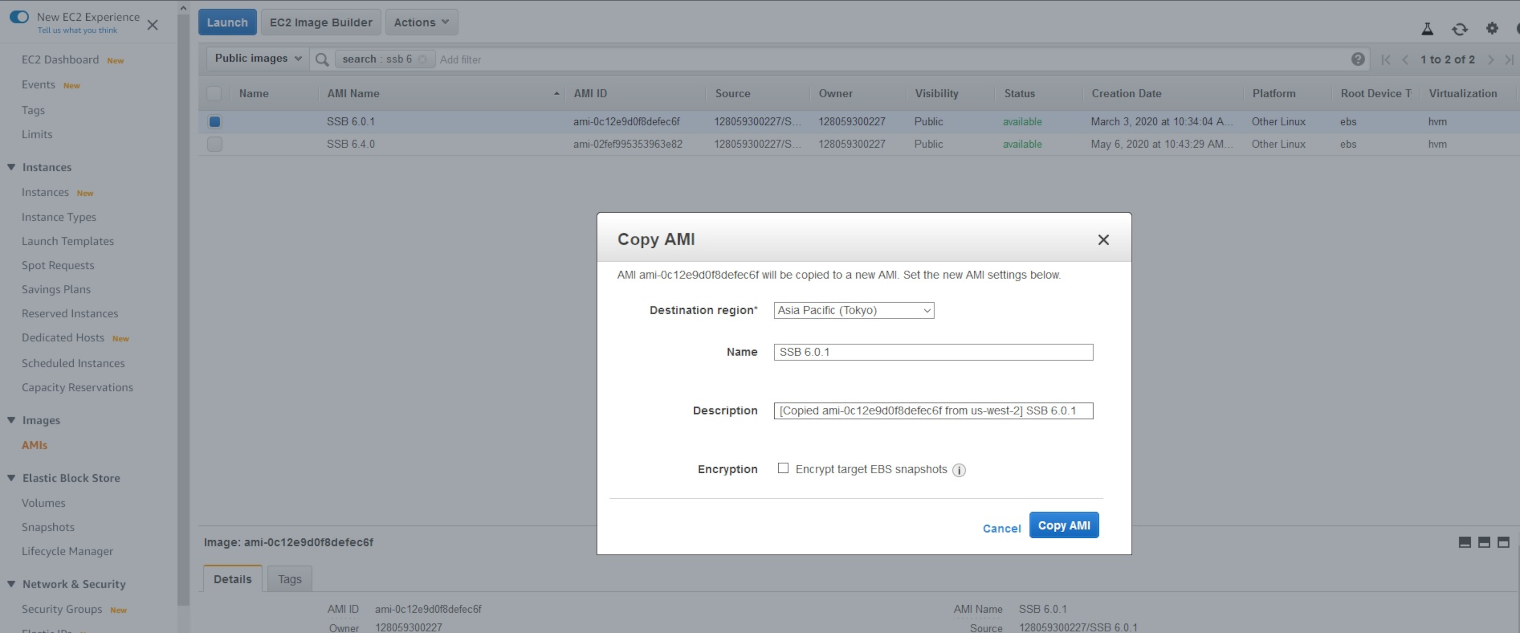Close the Copy AMI dialog with X

(1103, 240)
